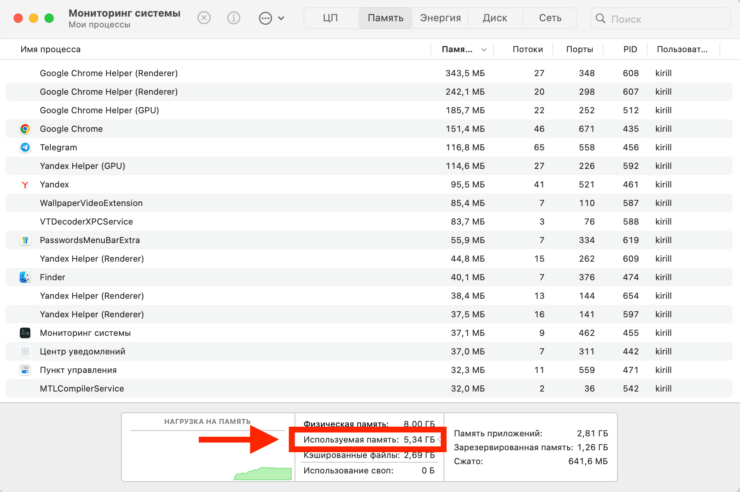
Task: Click the Finder icon in process list
Action: 25,277
